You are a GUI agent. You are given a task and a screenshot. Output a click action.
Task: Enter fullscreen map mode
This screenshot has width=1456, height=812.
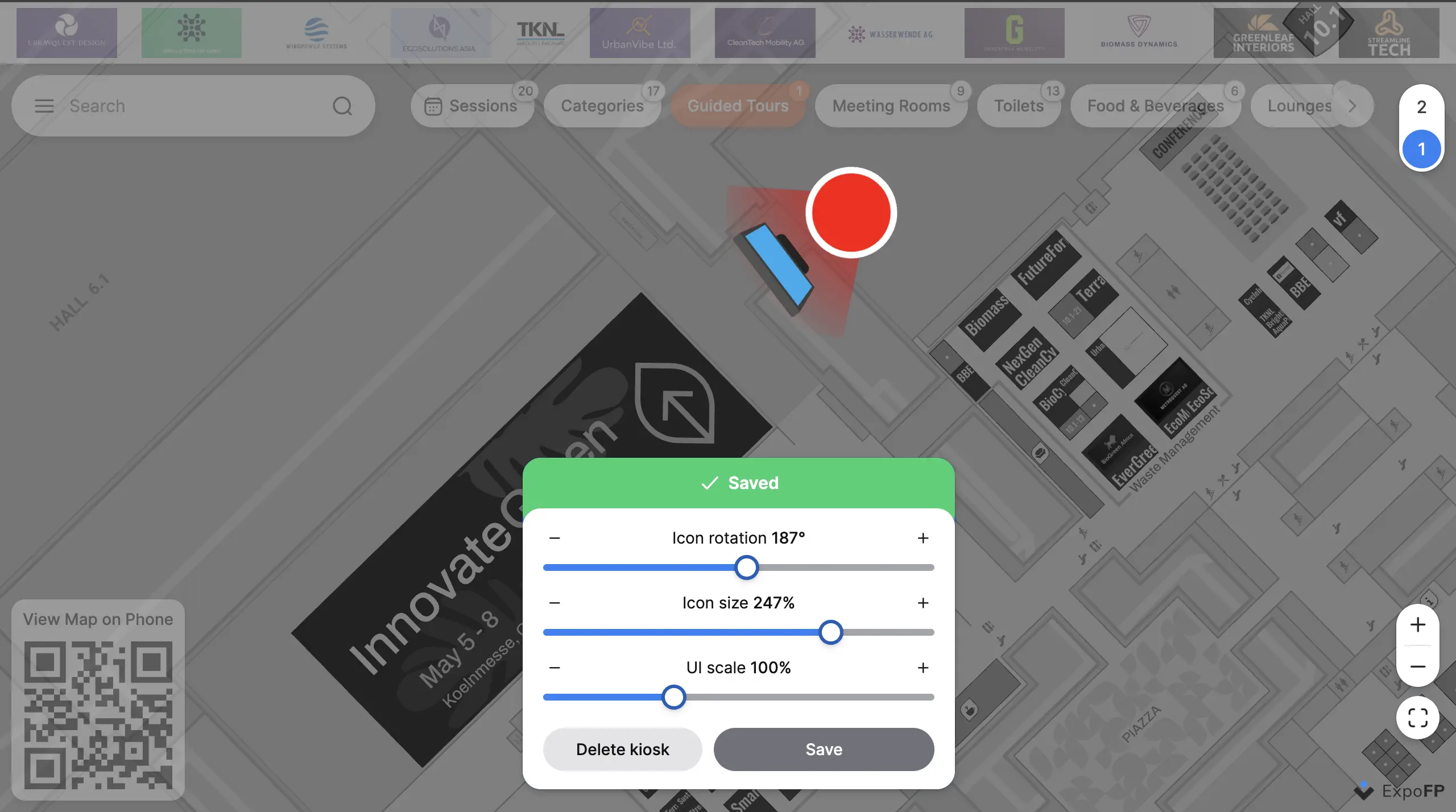coord(1417,718)
